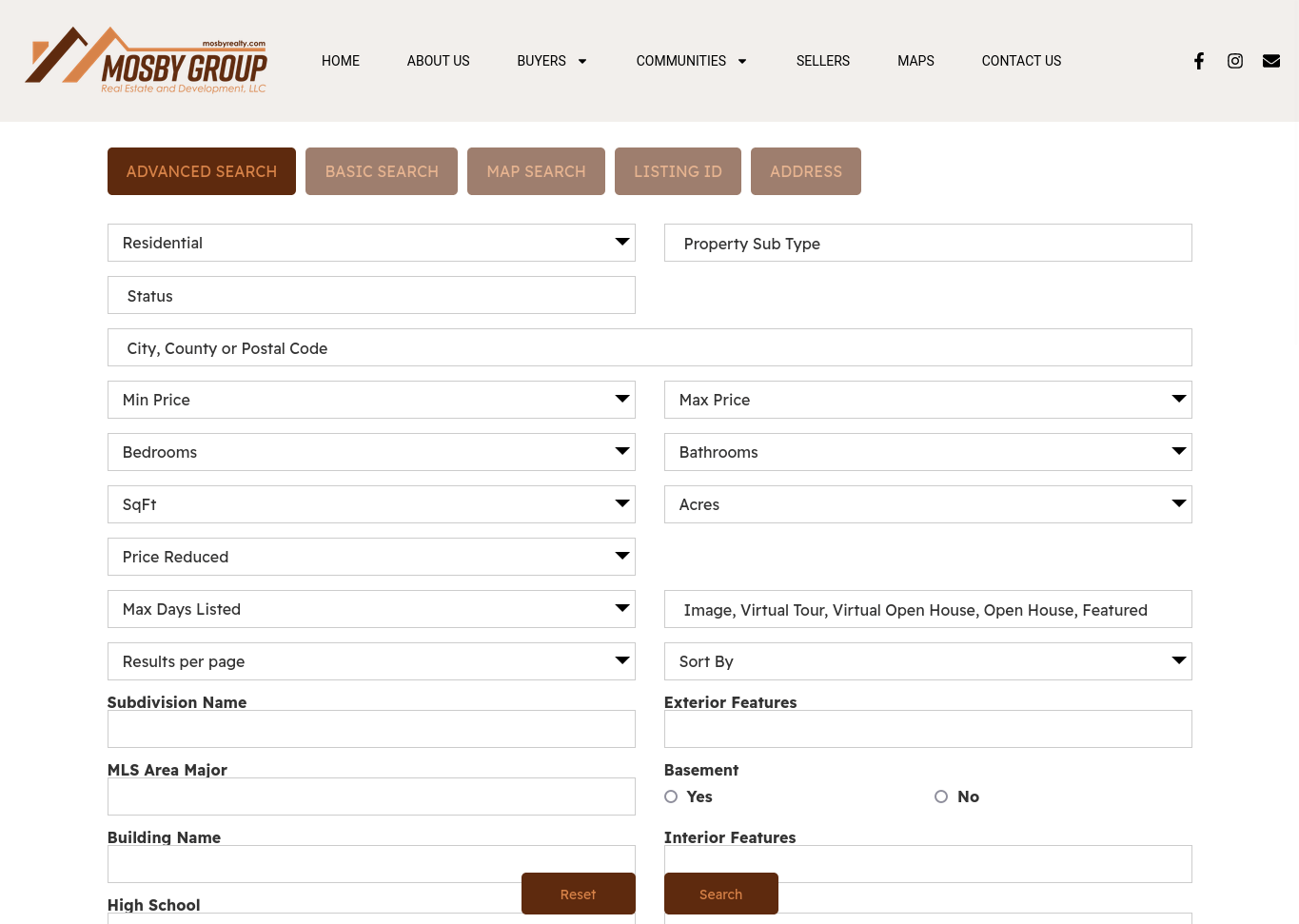This screenshot has width=1299, height=924.
Task: Select the No basement radio button
Action: [x=941, y=796]
